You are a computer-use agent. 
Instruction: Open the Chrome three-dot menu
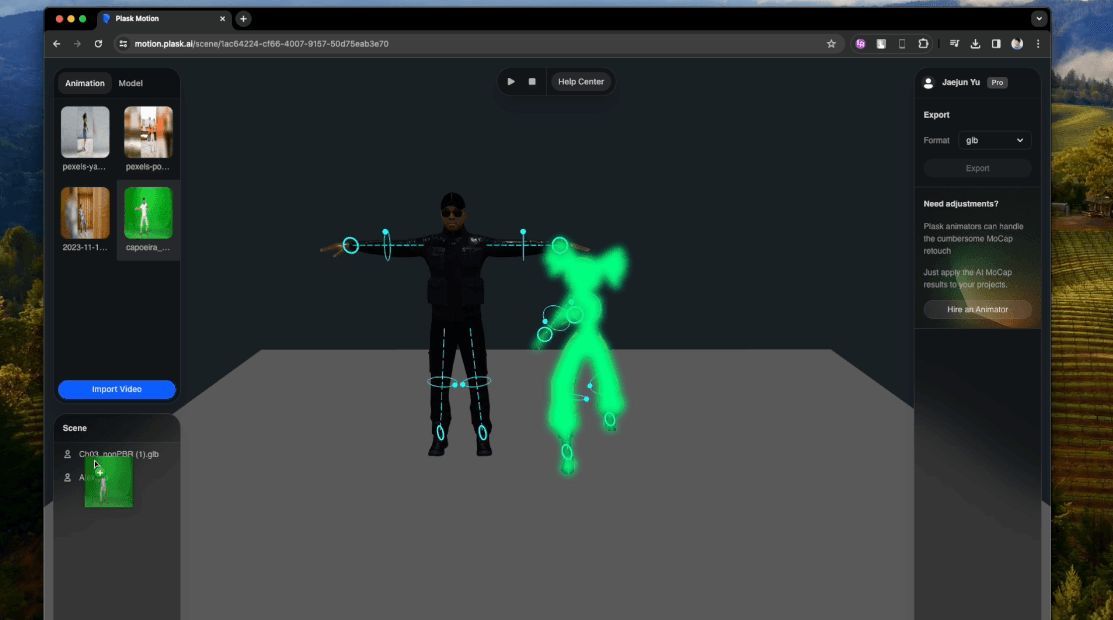(1038, 44)
